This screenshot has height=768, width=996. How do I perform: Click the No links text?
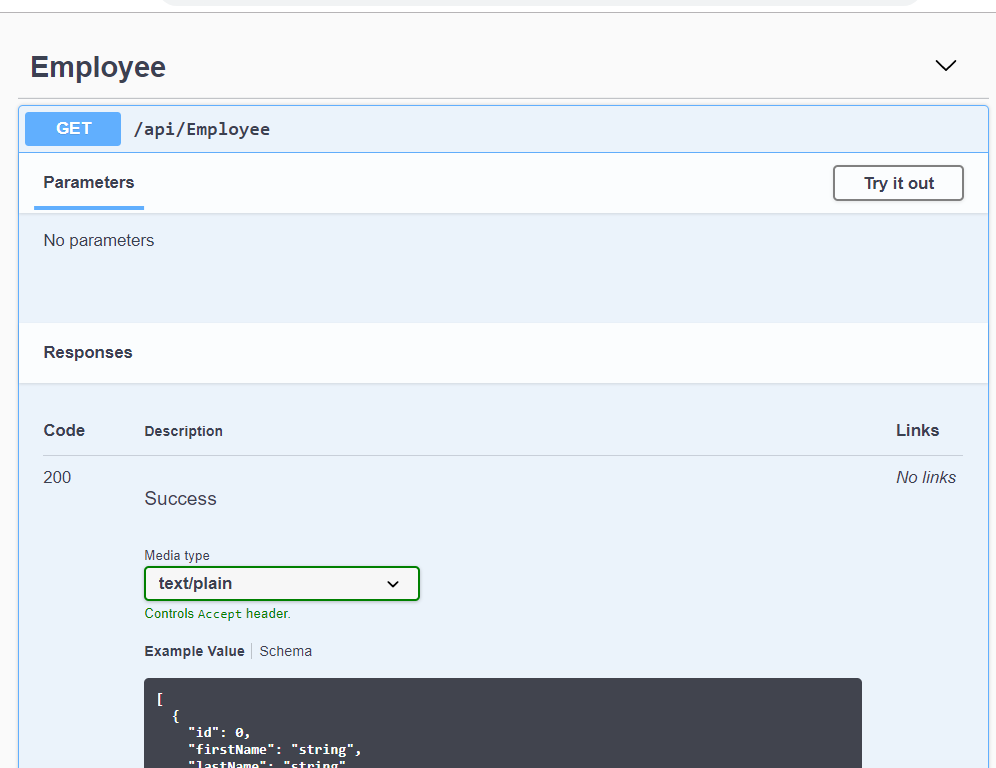pos(926,477)
